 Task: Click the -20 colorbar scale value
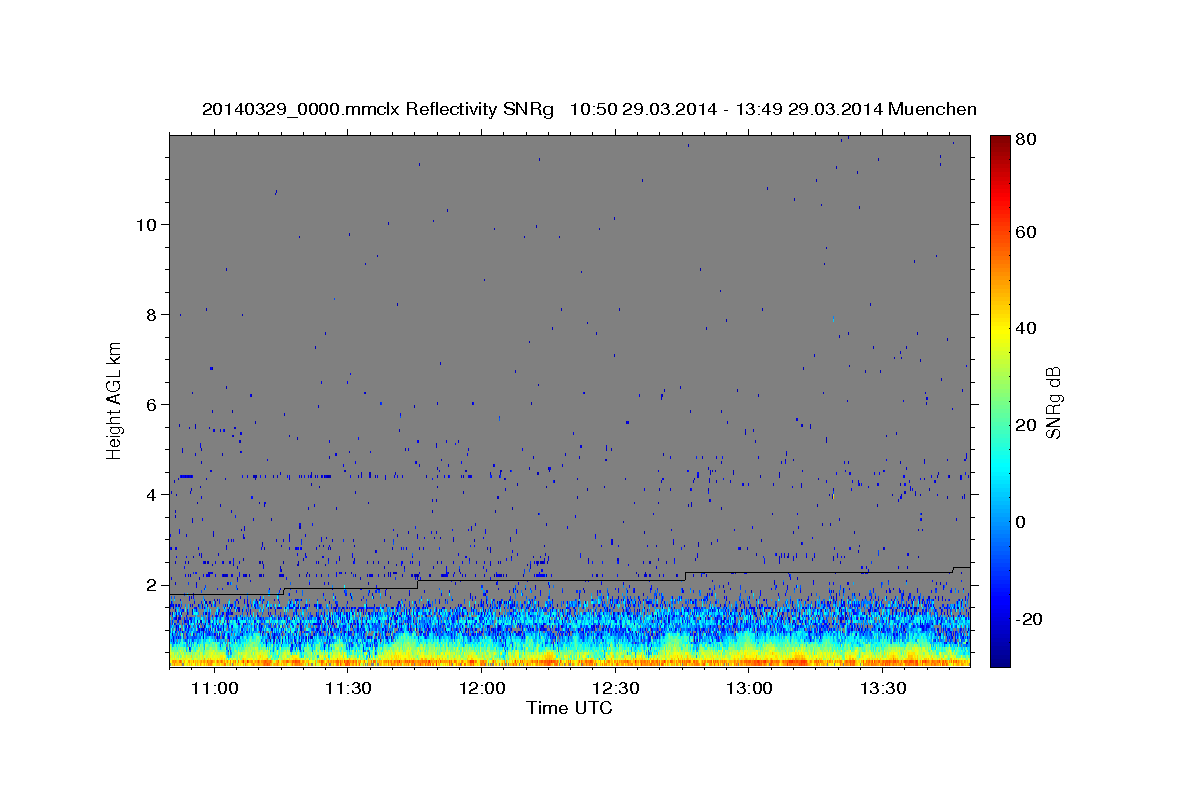pos(1030,619)
